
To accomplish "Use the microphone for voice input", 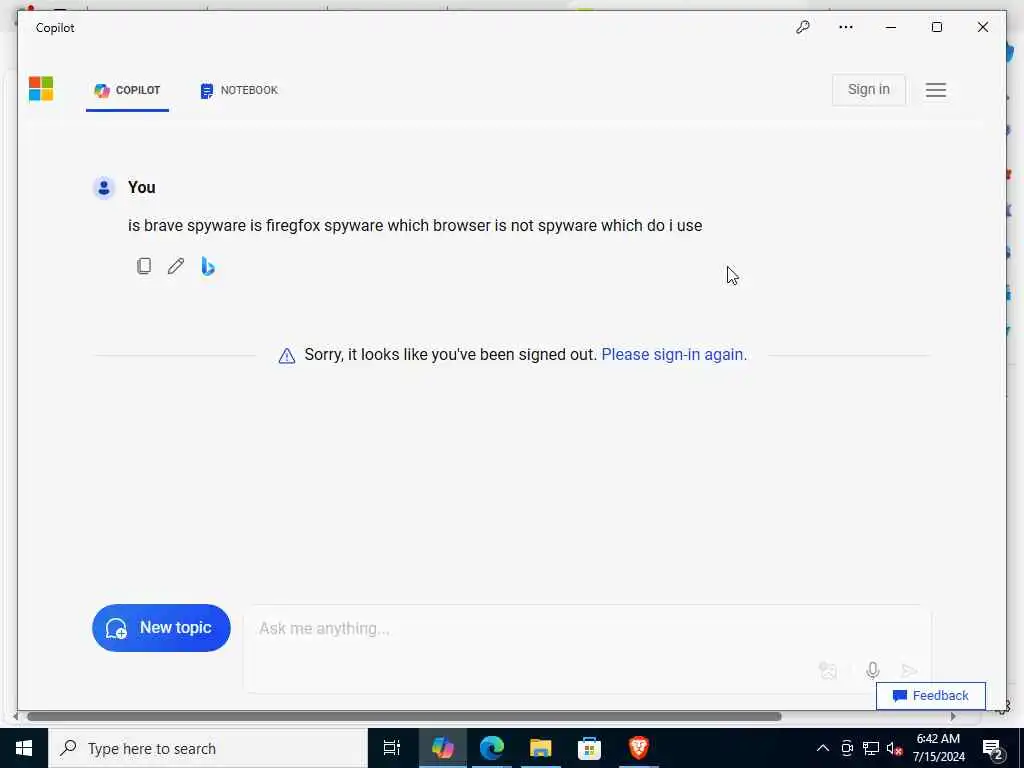I will coord(872,671).
